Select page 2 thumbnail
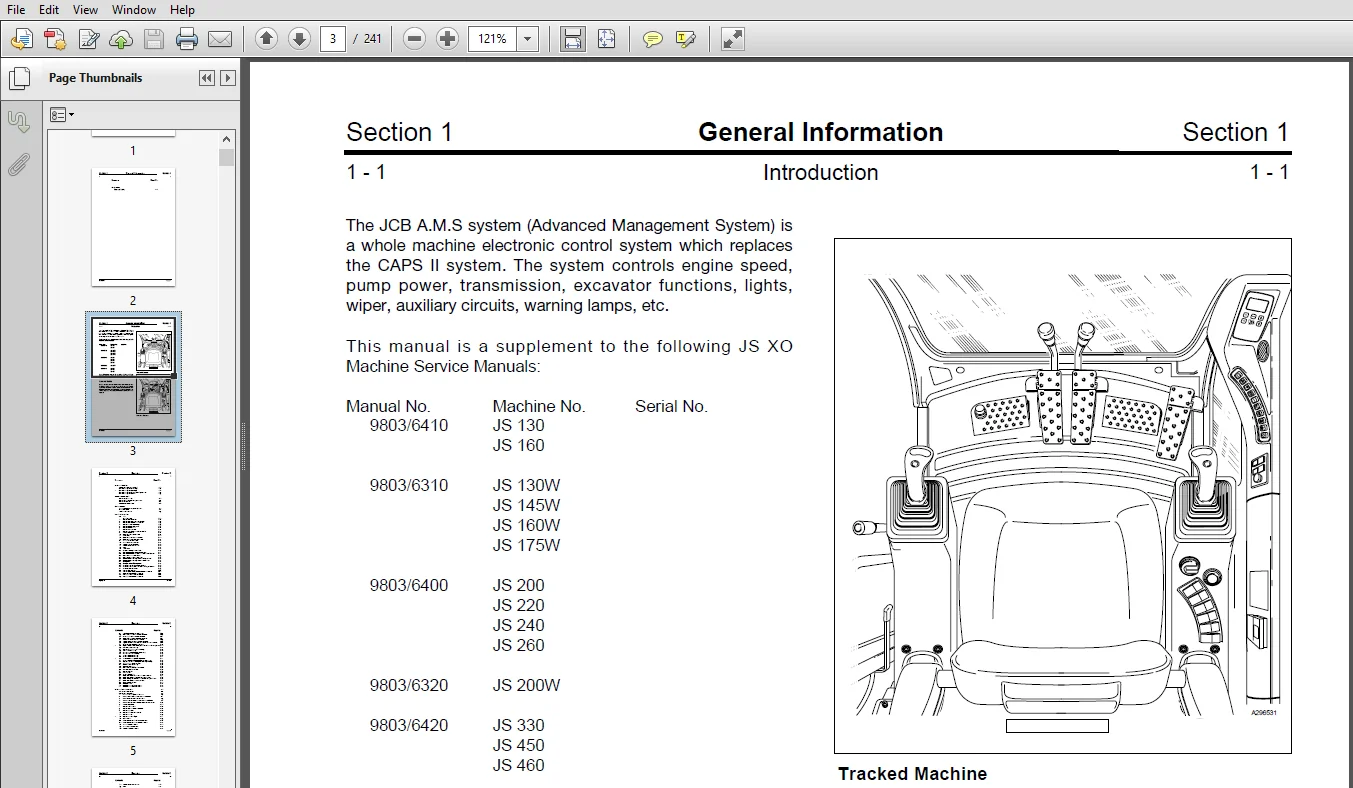 point(133,227)
